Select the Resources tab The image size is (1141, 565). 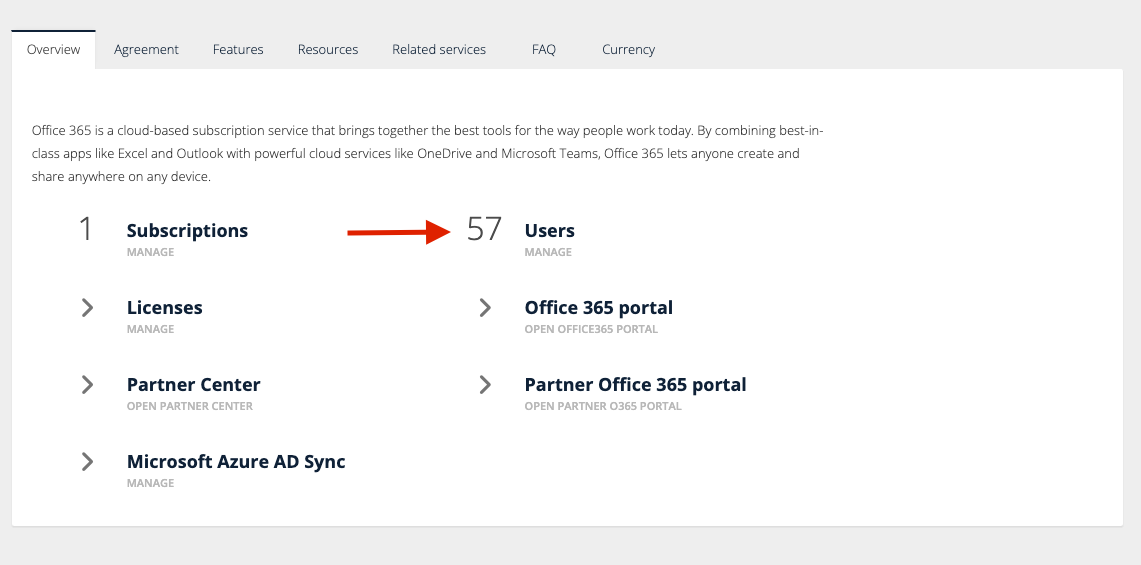point(328,49)
